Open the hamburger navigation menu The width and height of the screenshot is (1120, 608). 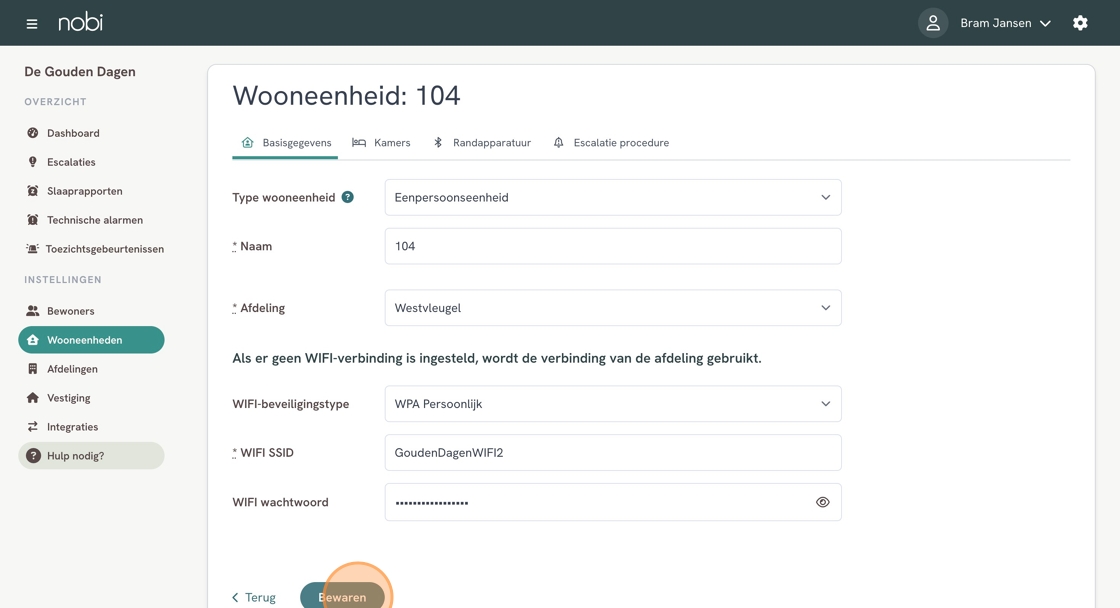32,23
